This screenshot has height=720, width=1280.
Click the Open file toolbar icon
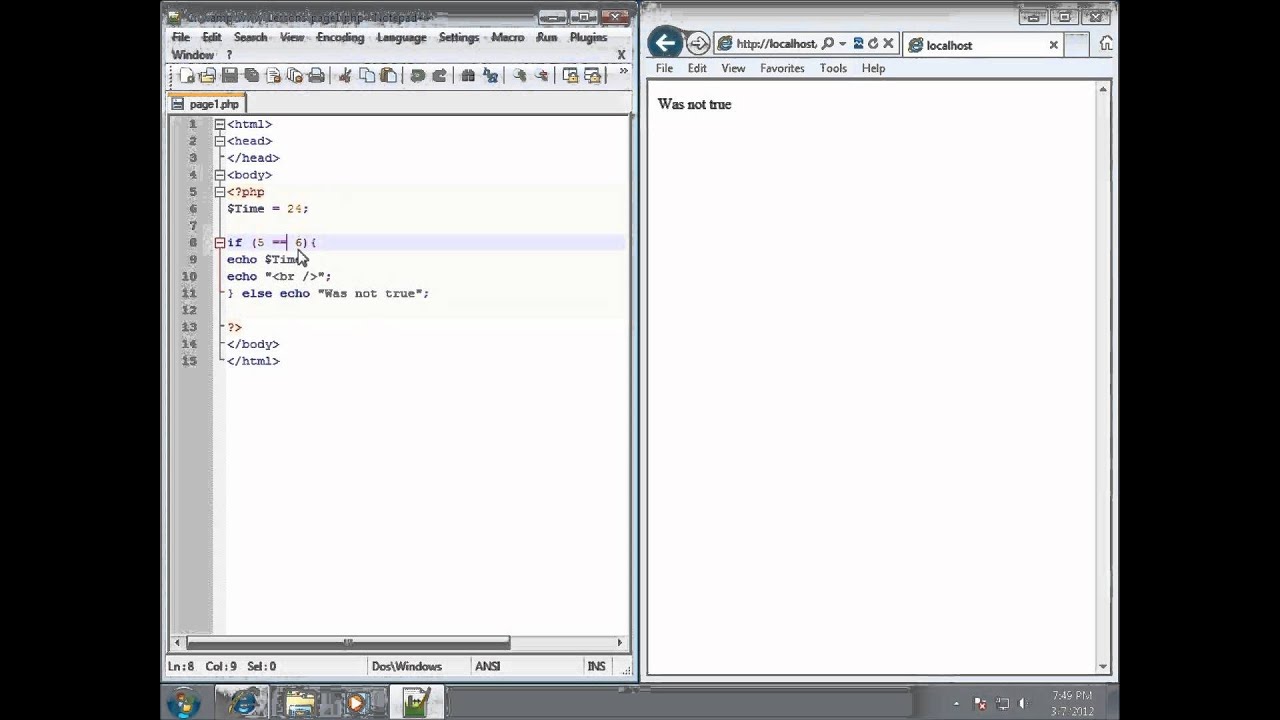(208, 76)
